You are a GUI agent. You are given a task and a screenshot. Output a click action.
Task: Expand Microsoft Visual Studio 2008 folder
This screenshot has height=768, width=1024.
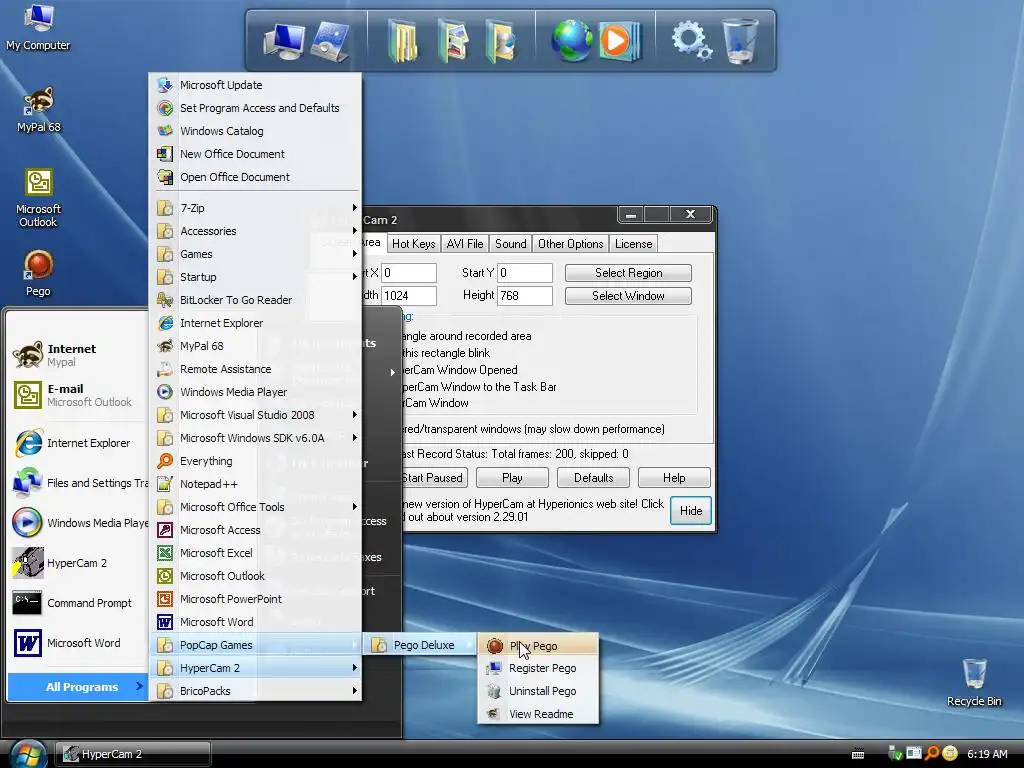point(256,415)
